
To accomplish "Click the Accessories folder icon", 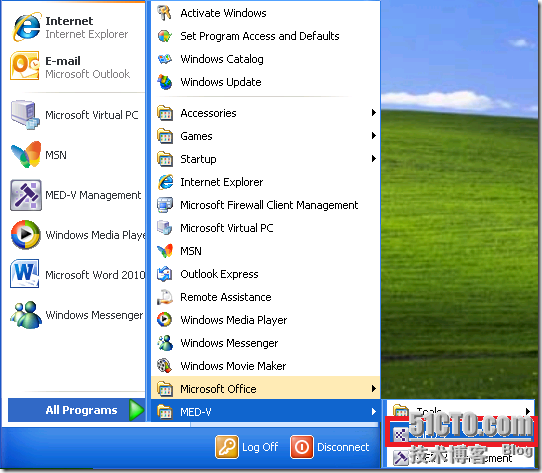I will 165,113.
